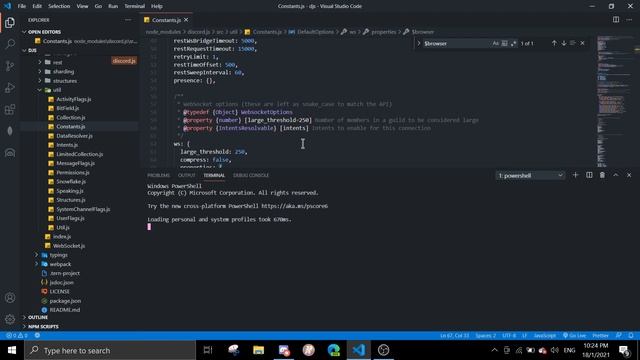Open README.md file
The image size is (640, 360).
(x=64, y=310)
